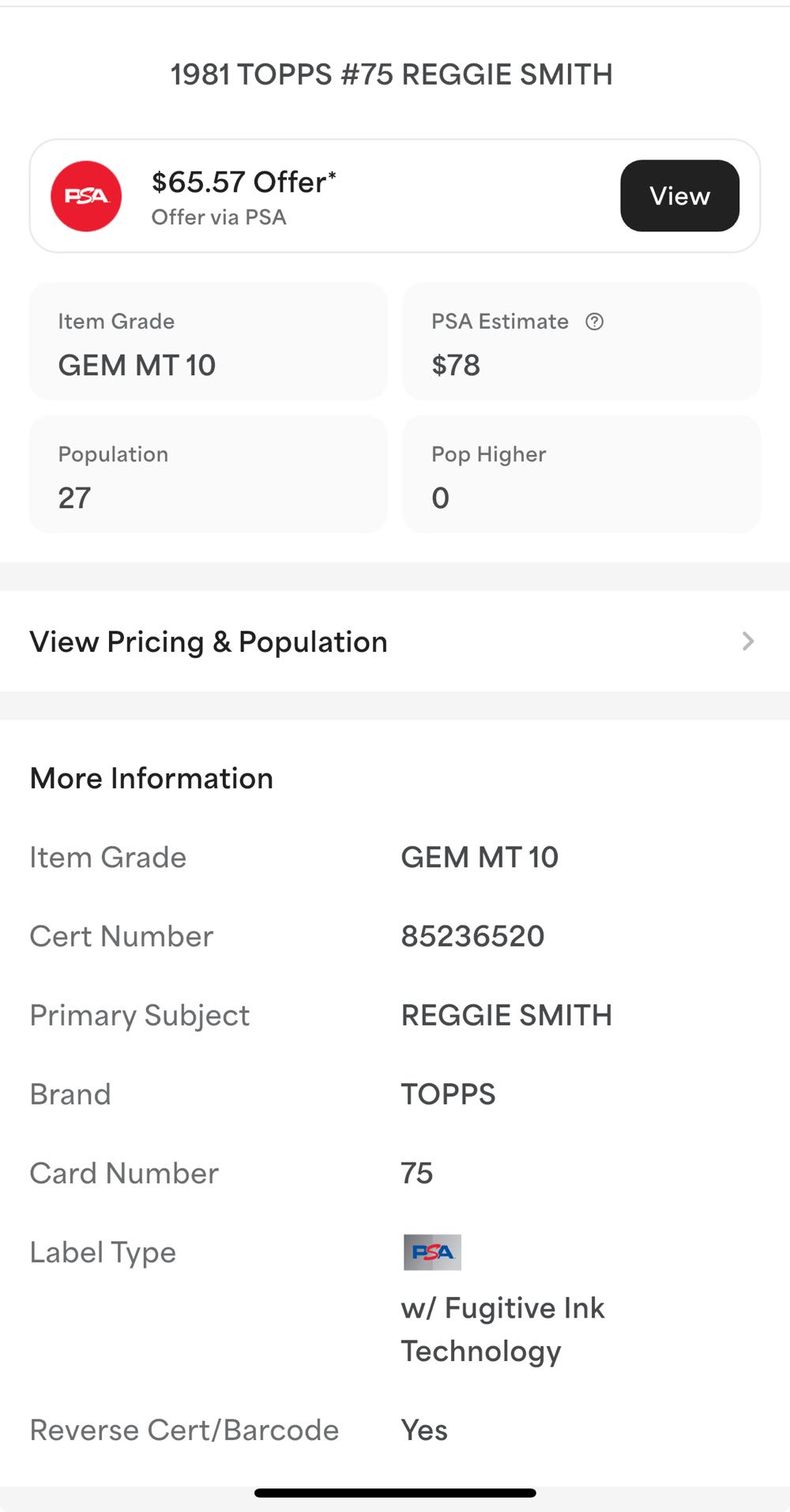
Task: Select the Item Grade GEM MT 10 card
Action: (x=208, y=341)
